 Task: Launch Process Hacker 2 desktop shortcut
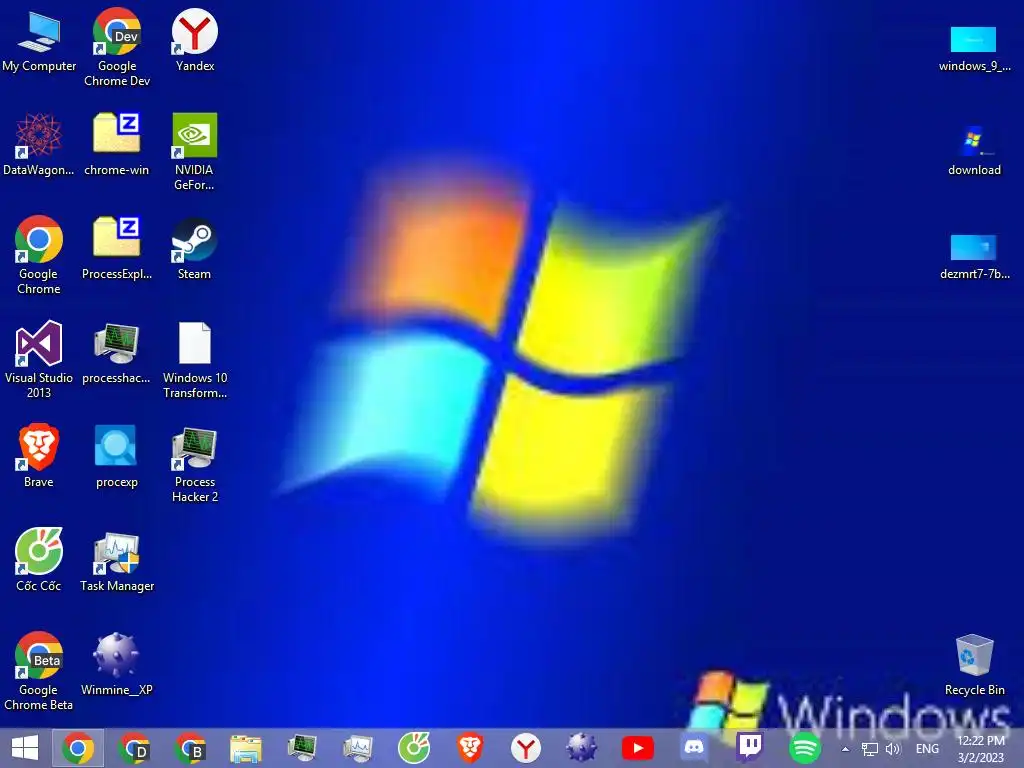point(195,464)
